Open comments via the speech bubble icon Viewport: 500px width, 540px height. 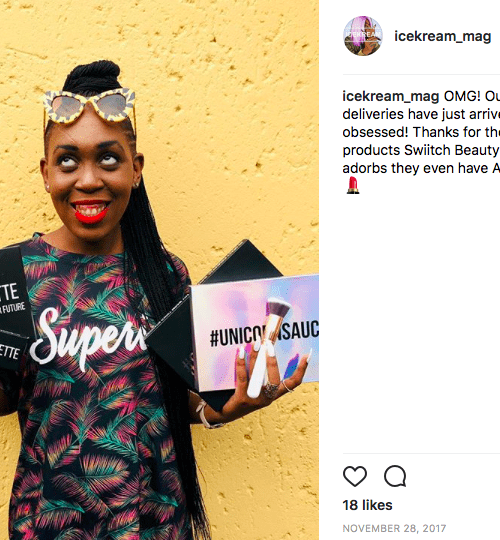(x=395, y=476)
